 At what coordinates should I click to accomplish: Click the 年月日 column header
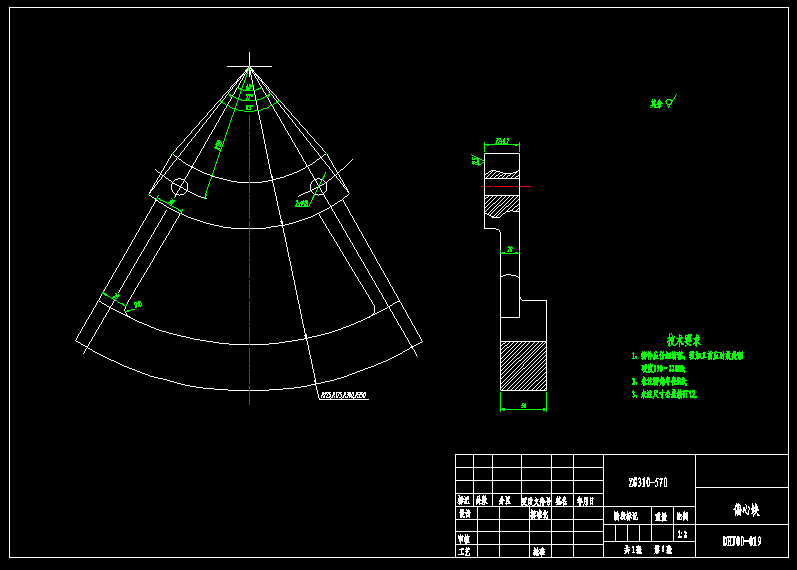[x=586, y=501]
